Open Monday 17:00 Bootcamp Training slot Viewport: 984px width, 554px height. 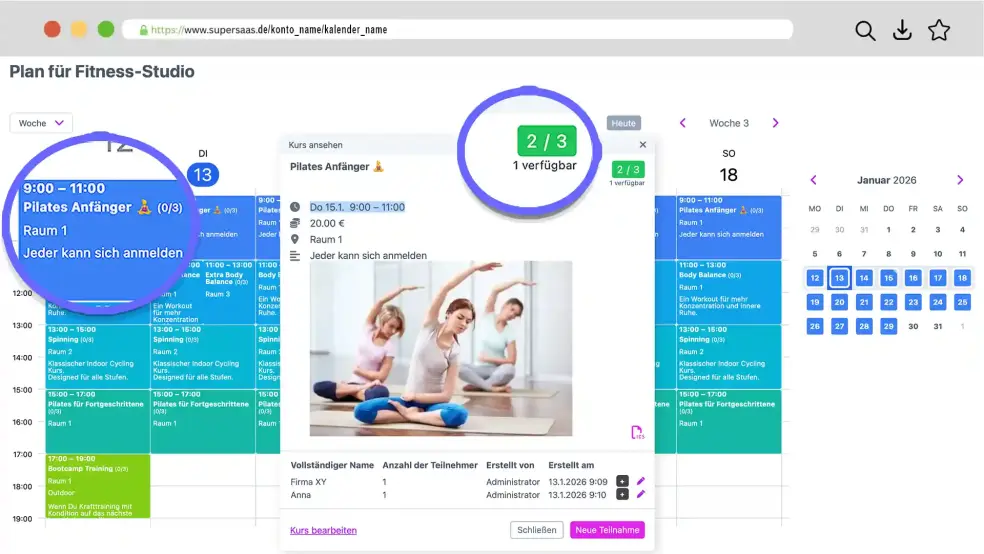(x=98, y=486)
